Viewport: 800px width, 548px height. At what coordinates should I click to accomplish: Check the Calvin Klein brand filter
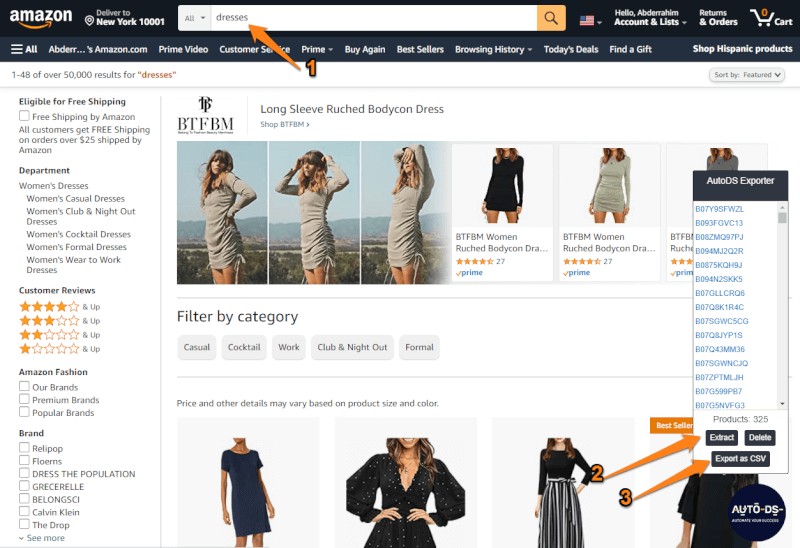pos(24,511)
